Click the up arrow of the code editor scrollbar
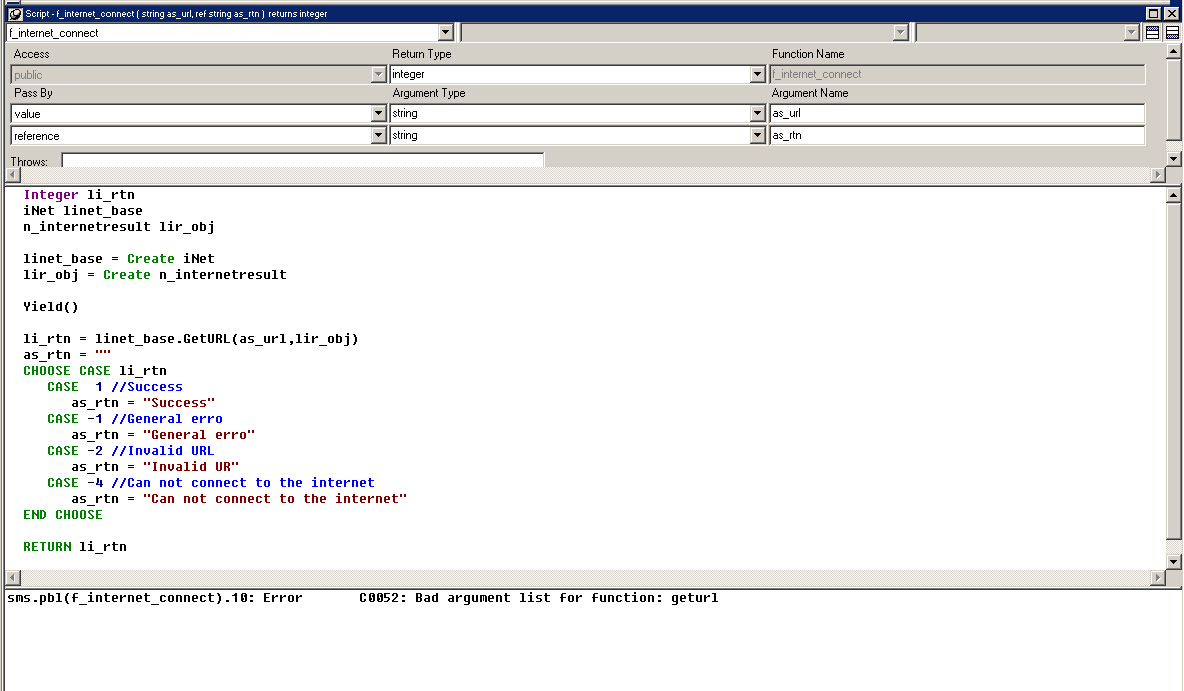Viewport: 1184px width, 691px height. click(1173, 195)
